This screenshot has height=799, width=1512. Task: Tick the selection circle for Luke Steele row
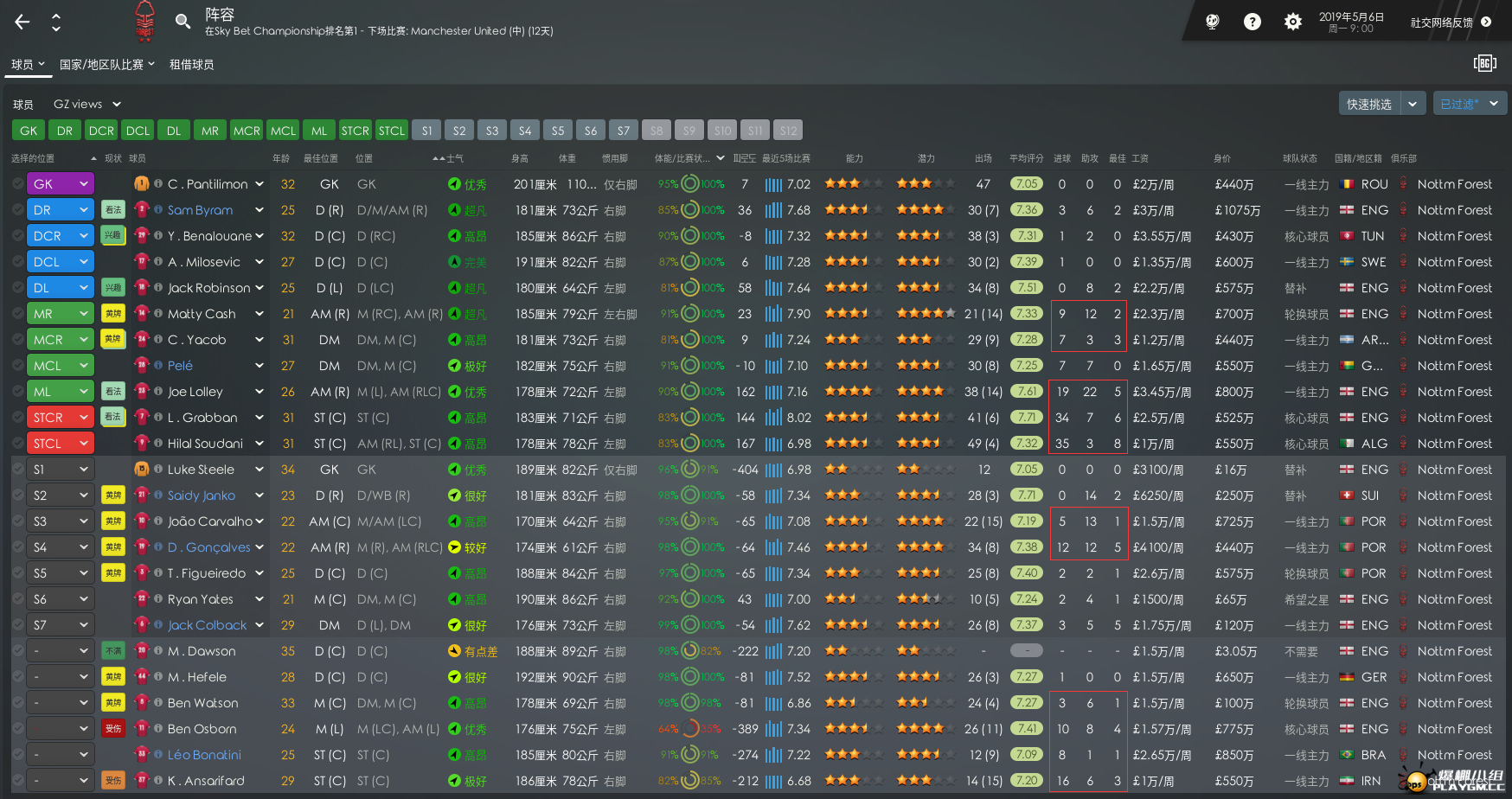18,470
